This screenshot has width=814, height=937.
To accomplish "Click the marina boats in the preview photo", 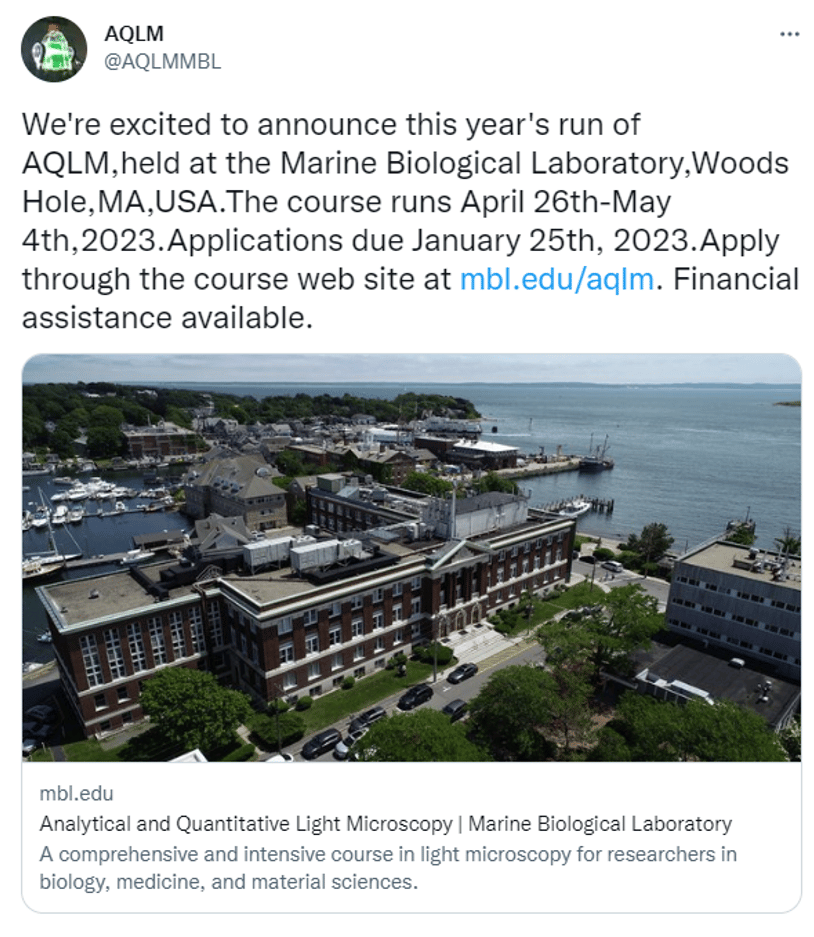I will (90, 495).
